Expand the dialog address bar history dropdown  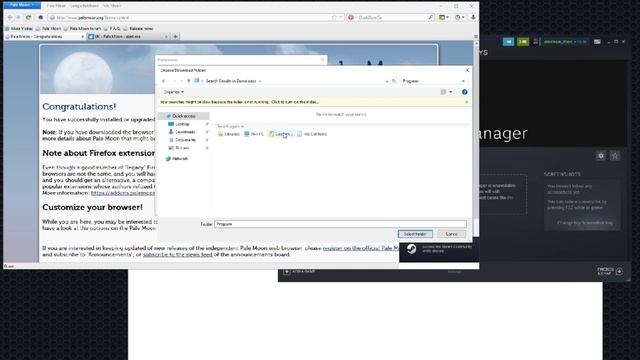[387, 81]
